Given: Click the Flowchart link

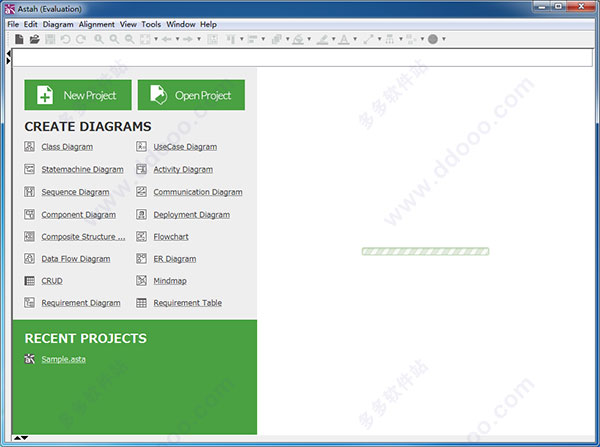Looking at the screenshot, I should (171, 237).
